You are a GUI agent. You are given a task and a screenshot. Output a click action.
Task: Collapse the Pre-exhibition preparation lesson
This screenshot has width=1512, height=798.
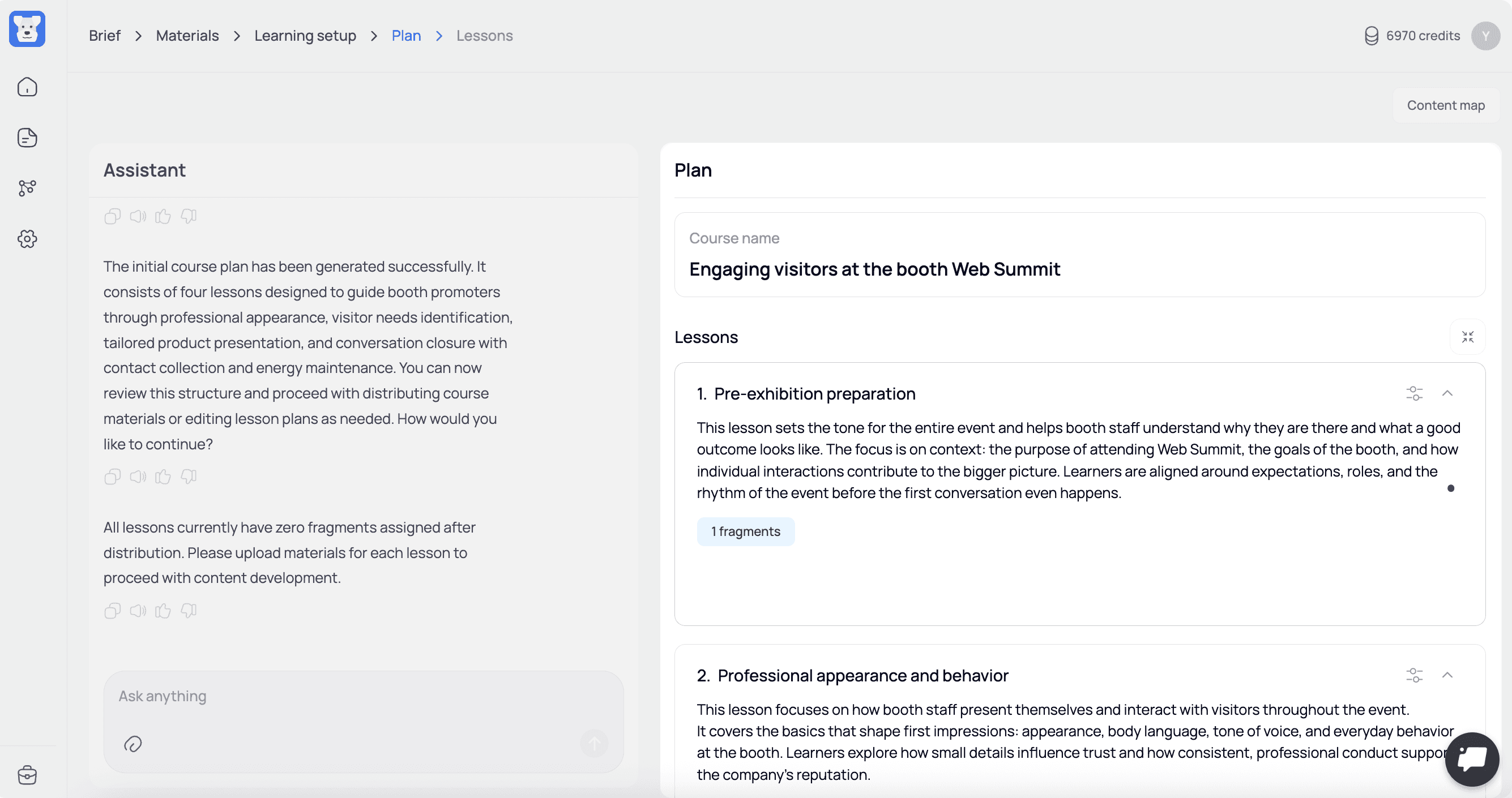coord(1447,393)
